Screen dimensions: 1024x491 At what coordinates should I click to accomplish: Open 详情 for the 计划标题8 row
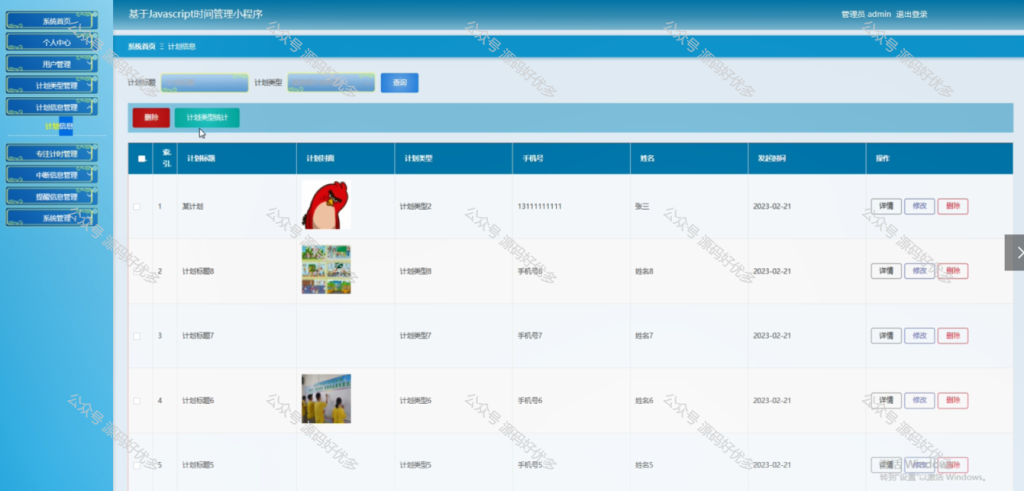[886, 271]
